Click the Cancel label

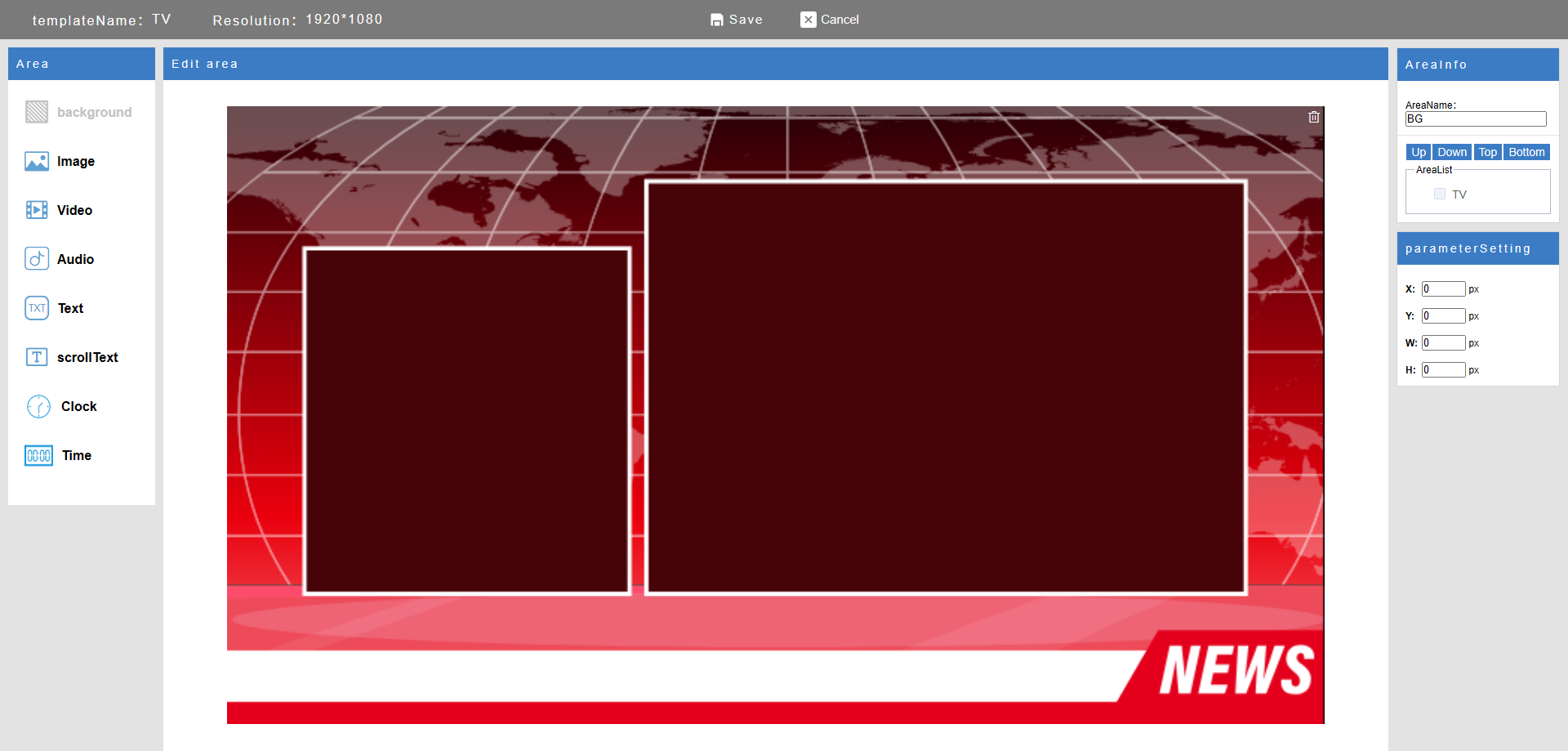(840, 20)
